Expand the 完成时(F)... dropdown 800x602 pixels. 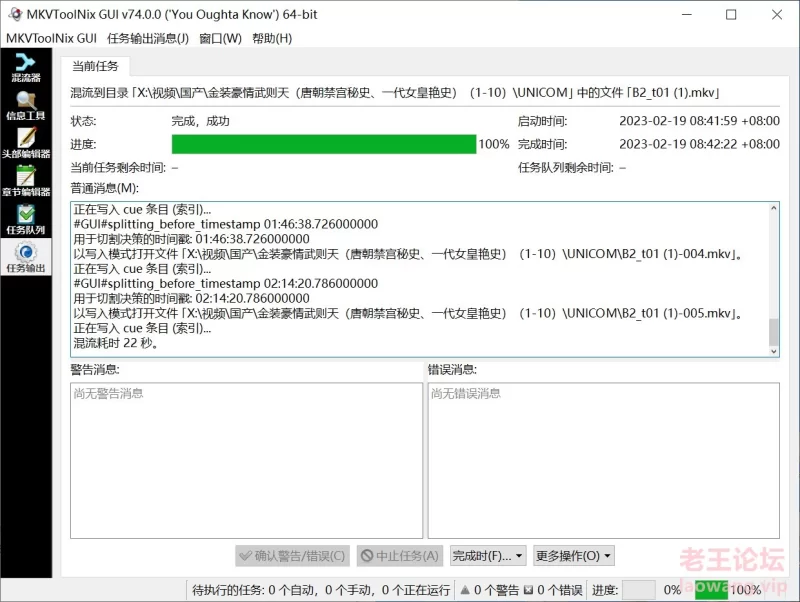coord(488,556)
